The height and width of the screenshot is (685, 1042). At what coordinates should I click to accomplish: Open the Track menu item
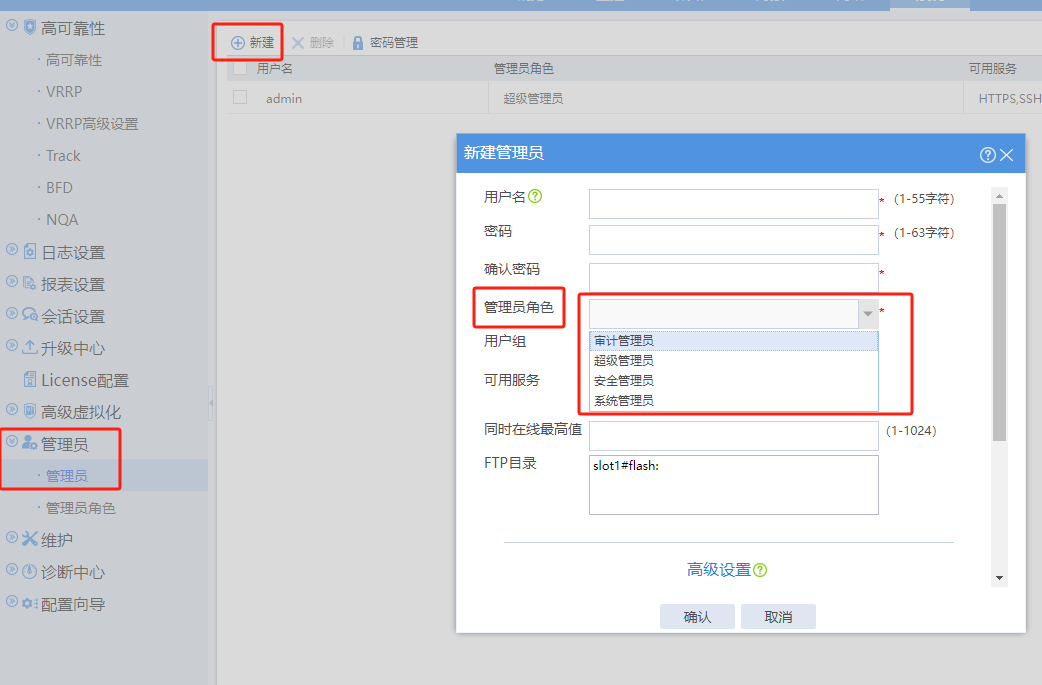tap(63, 155)
